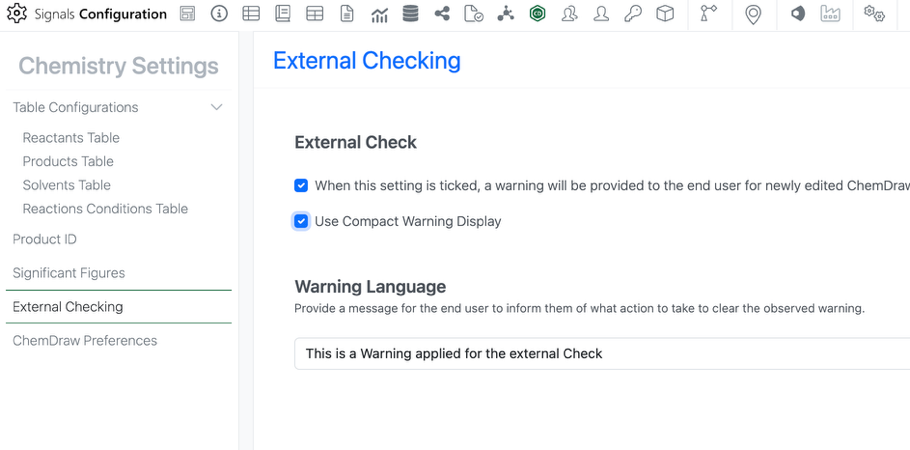
Task: Open the database stack icon
Action: point(410,14)
